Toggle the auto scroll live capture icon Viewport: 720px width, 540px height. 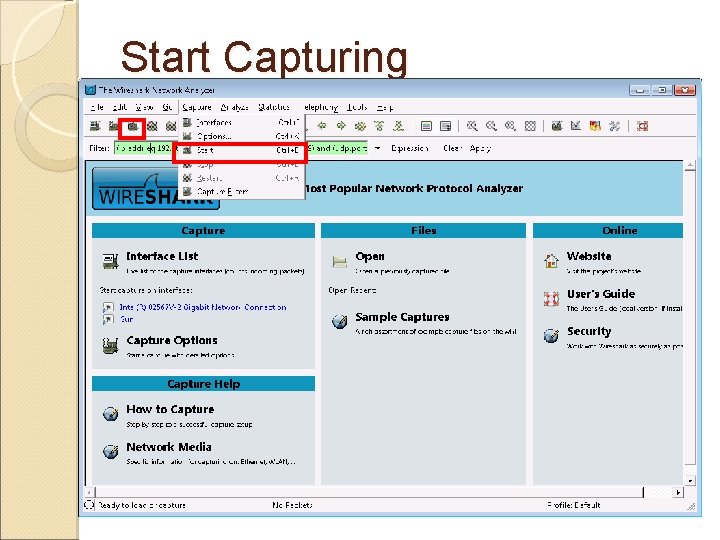[445, 126]
